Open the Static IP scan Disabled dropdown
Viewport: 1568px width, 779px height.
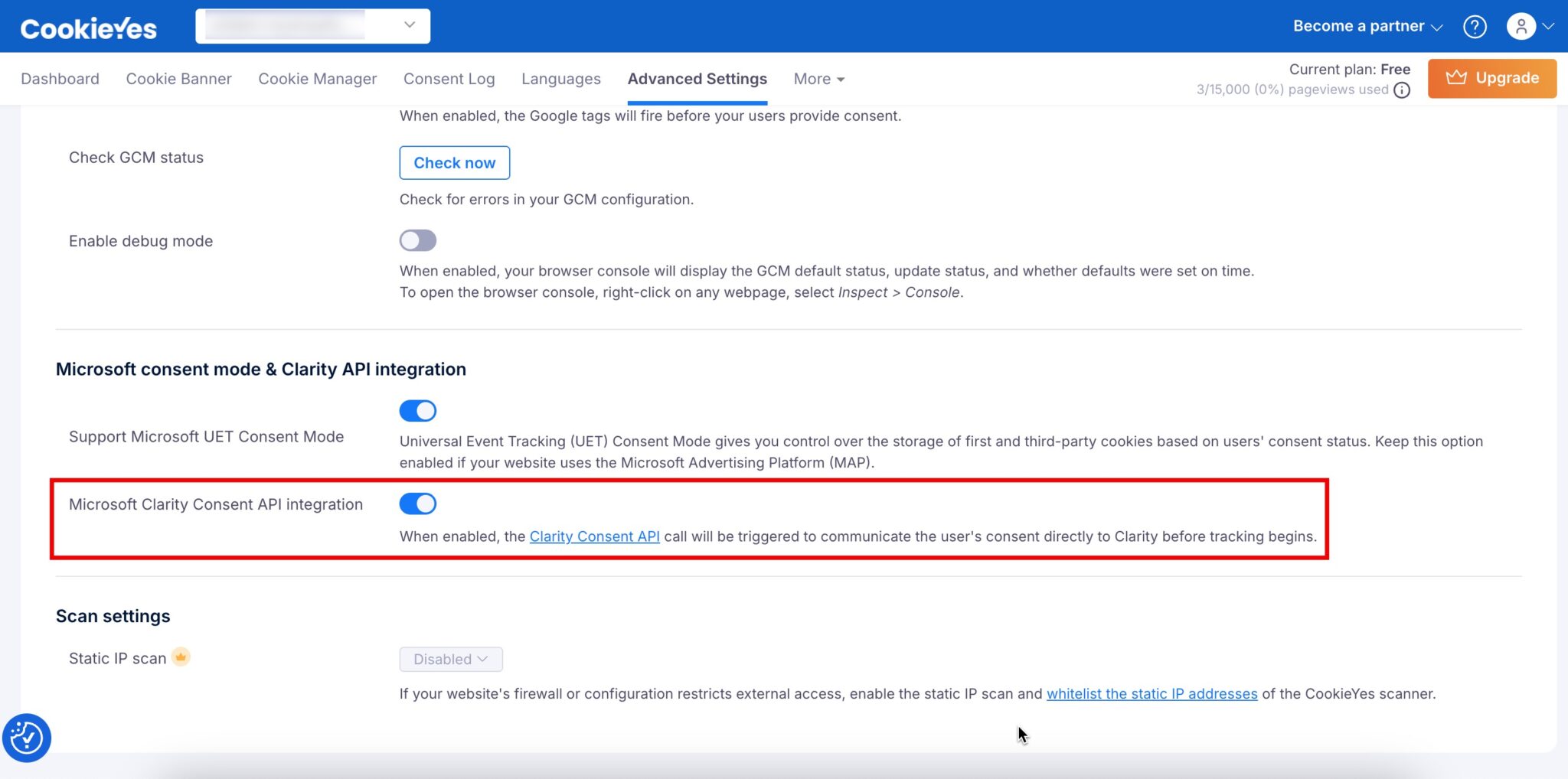point(450,659)
